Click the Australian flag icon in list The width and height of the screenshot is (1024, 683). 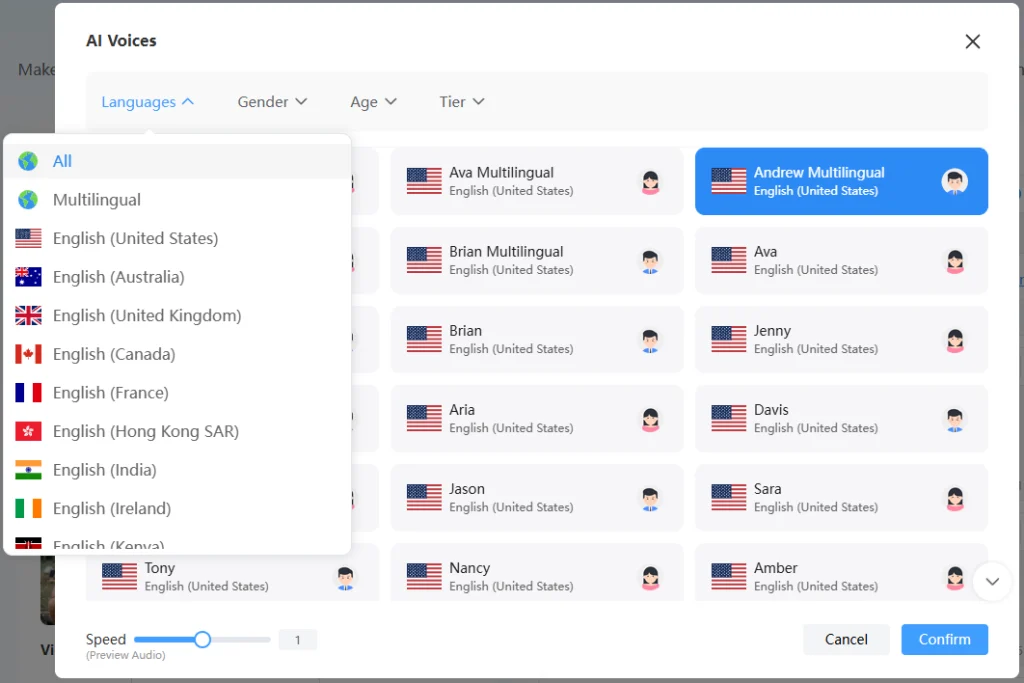coord(28,277)
